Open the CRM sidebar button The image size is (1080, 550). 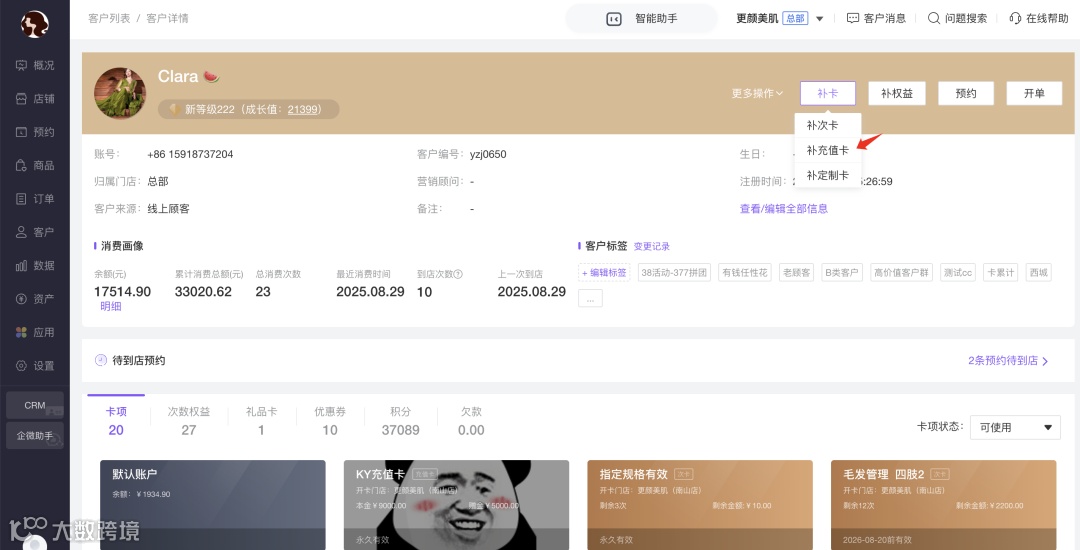point(35,405)
